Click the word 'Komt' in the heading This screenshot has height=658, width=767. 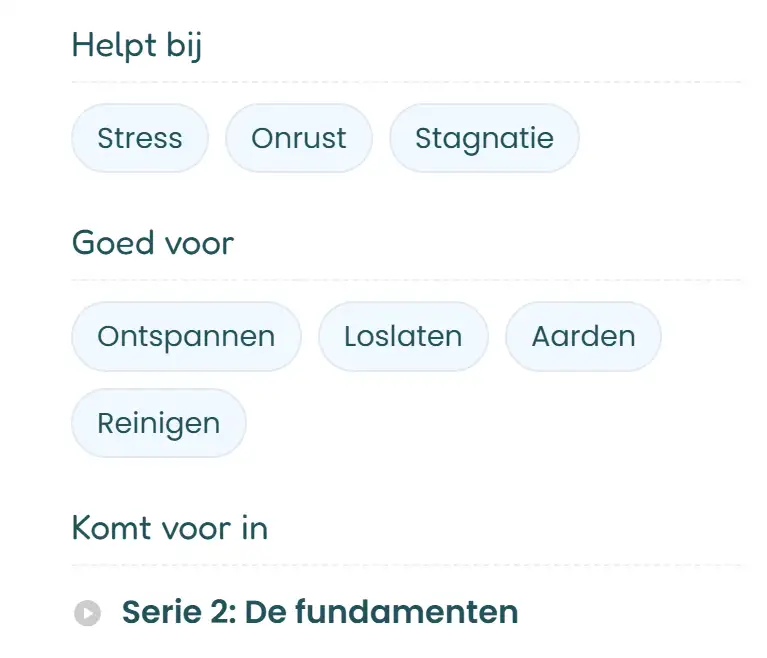(109, 528)
